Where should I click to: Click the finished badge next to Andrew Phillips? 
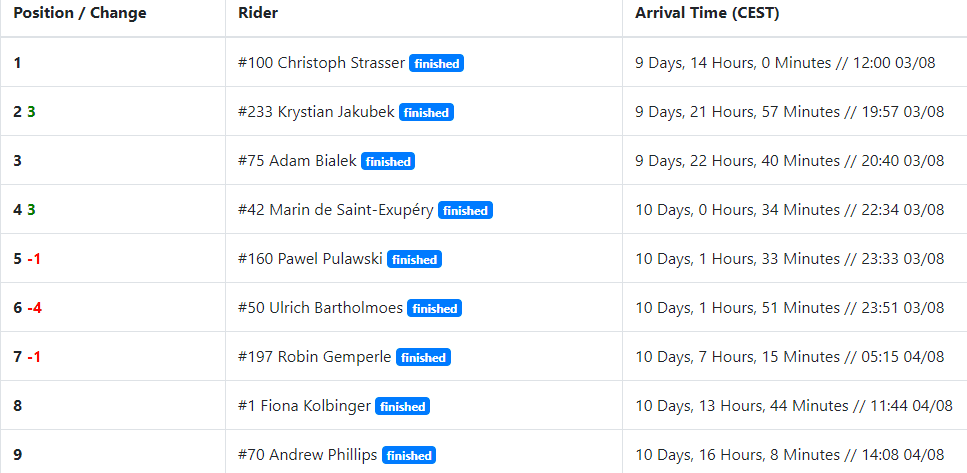coord(409,455)
